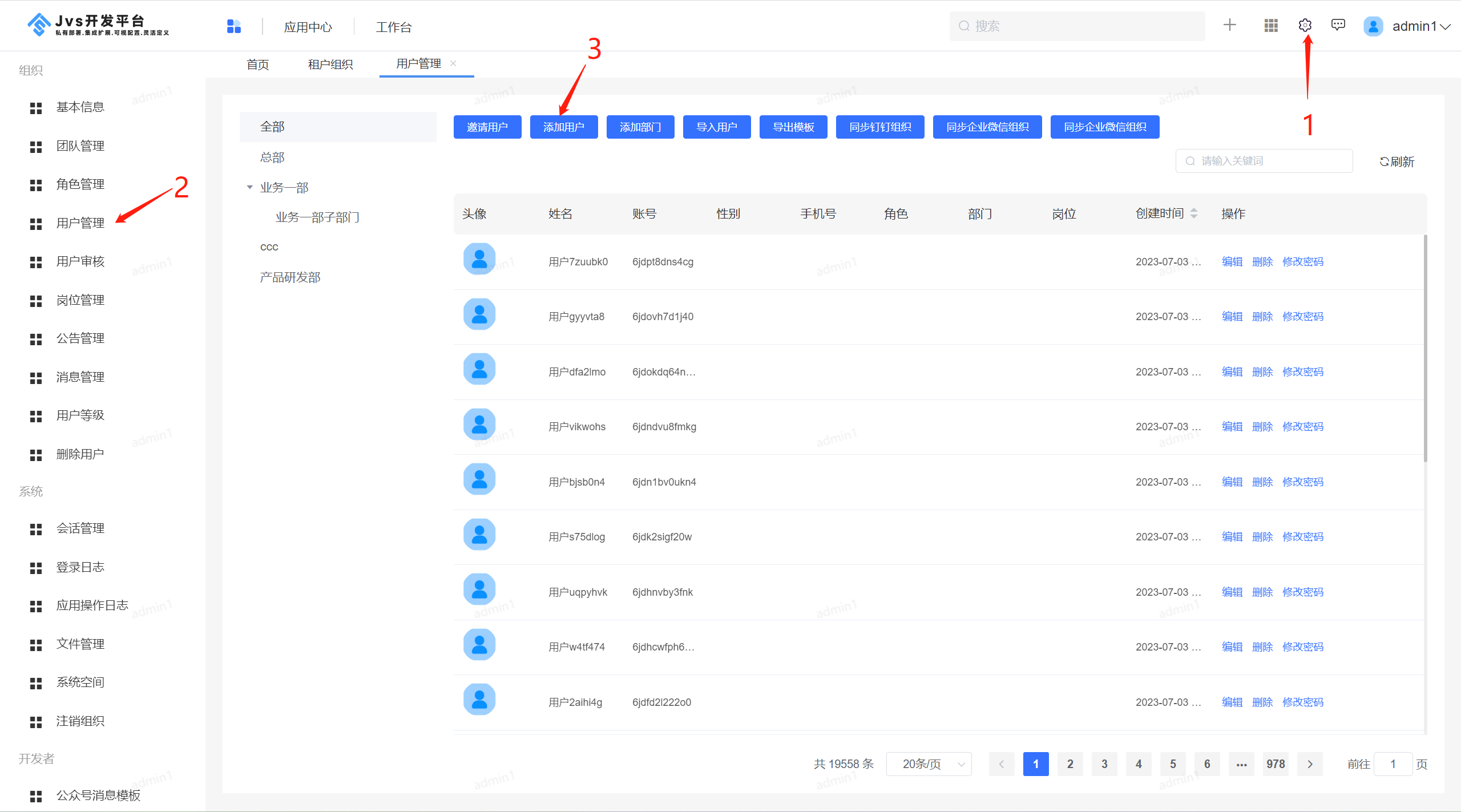Click the avatar of user 用户7zuubk0
This screenshot has height=812, width=1461.
(479, 260)
